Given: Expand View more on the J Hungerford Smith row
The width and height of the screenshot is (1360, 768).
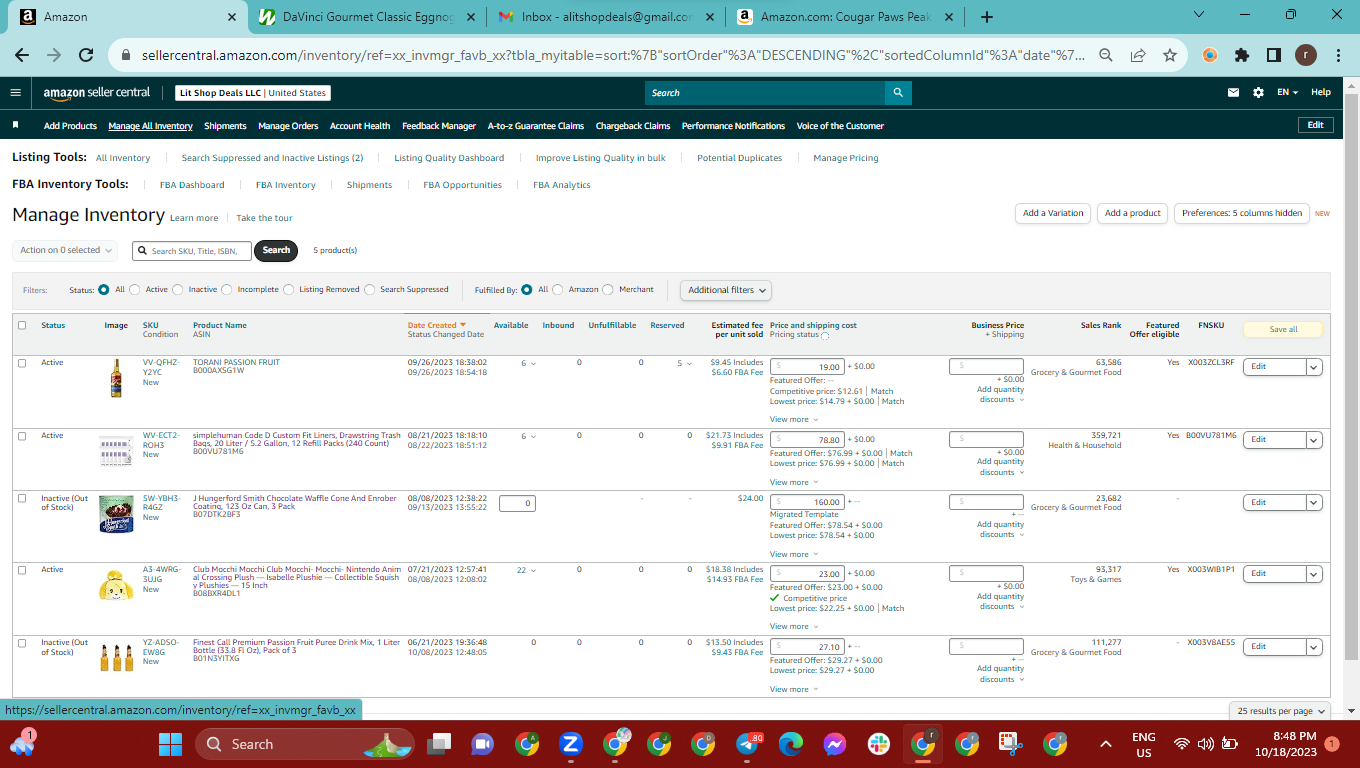Looking at the screenshot, I should tap(793, 554).
